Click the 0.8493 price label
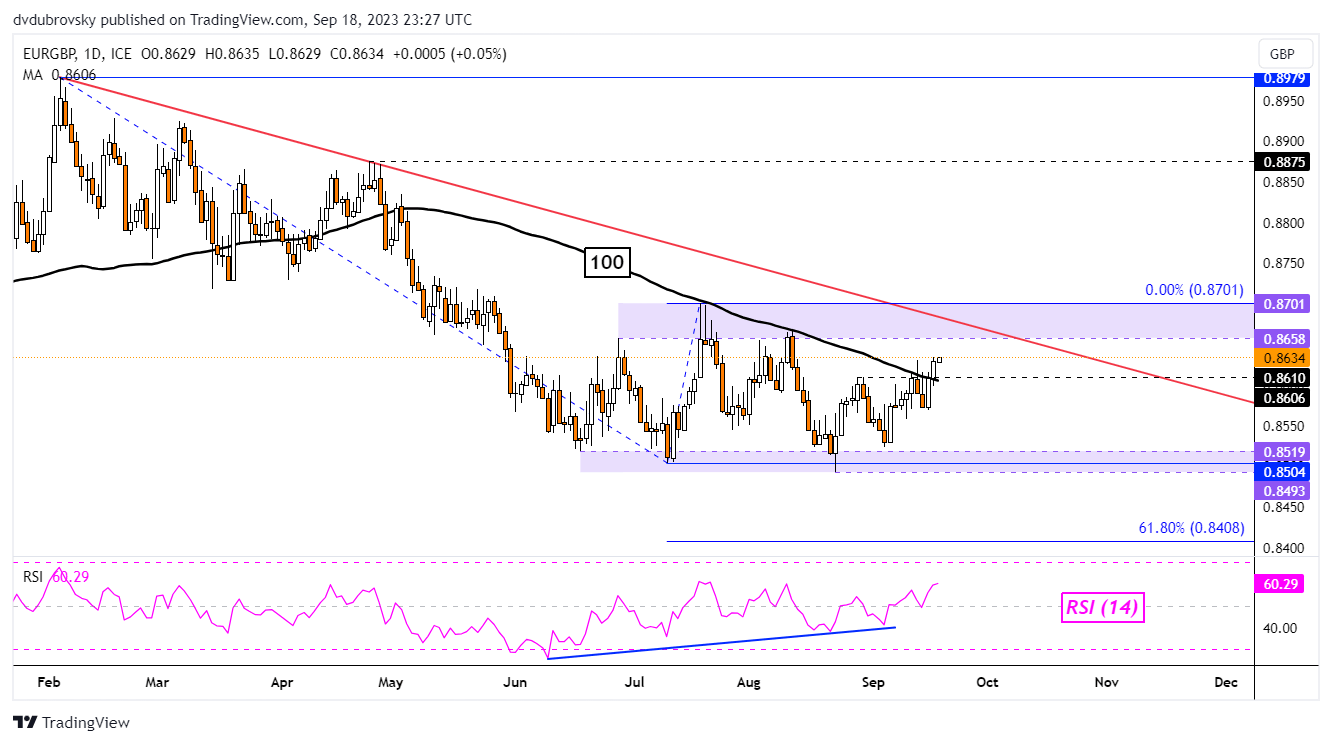Image resolution: width=1332 pixels, height=744 pixels. pyautogui.click(x=1281, y=489)
